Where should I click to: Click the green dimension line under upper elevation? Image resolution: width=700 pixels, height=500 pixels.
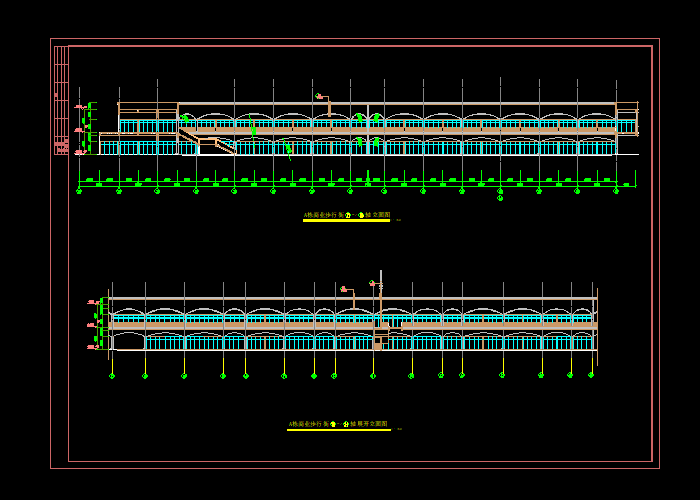tap(350, 185)
